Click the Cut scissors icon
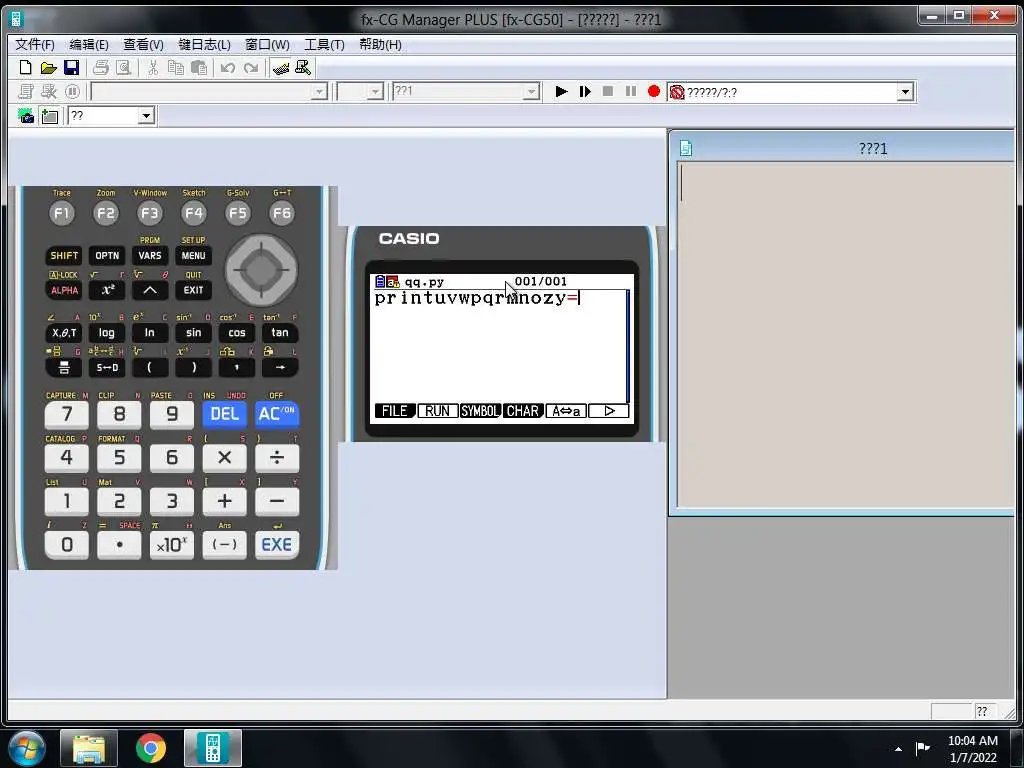This screenshot has width=1024, height=768. click(153, 67)
